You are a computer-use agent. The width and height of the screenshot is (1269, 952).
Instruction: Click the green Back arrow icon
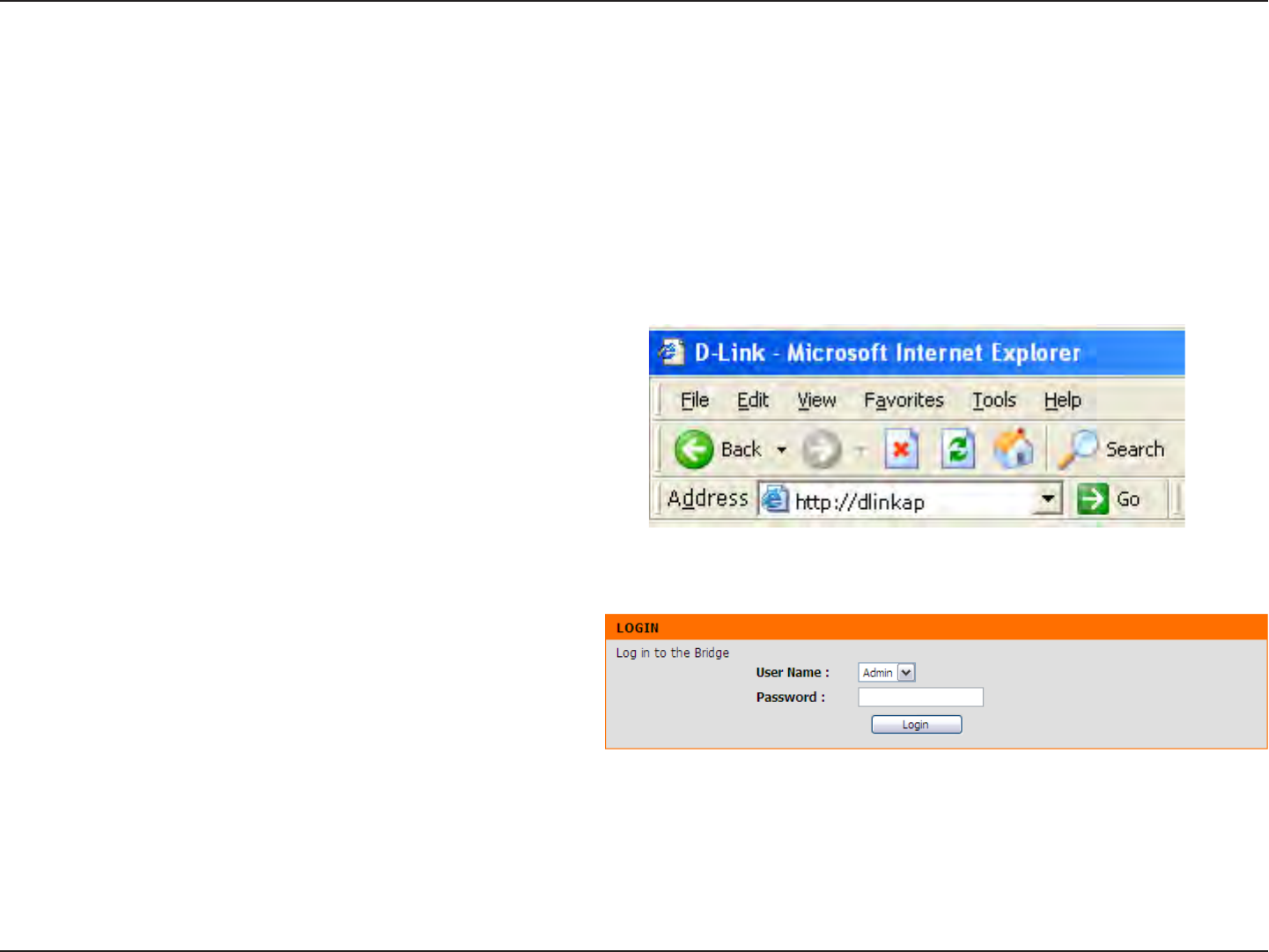[x=694, y=449]
